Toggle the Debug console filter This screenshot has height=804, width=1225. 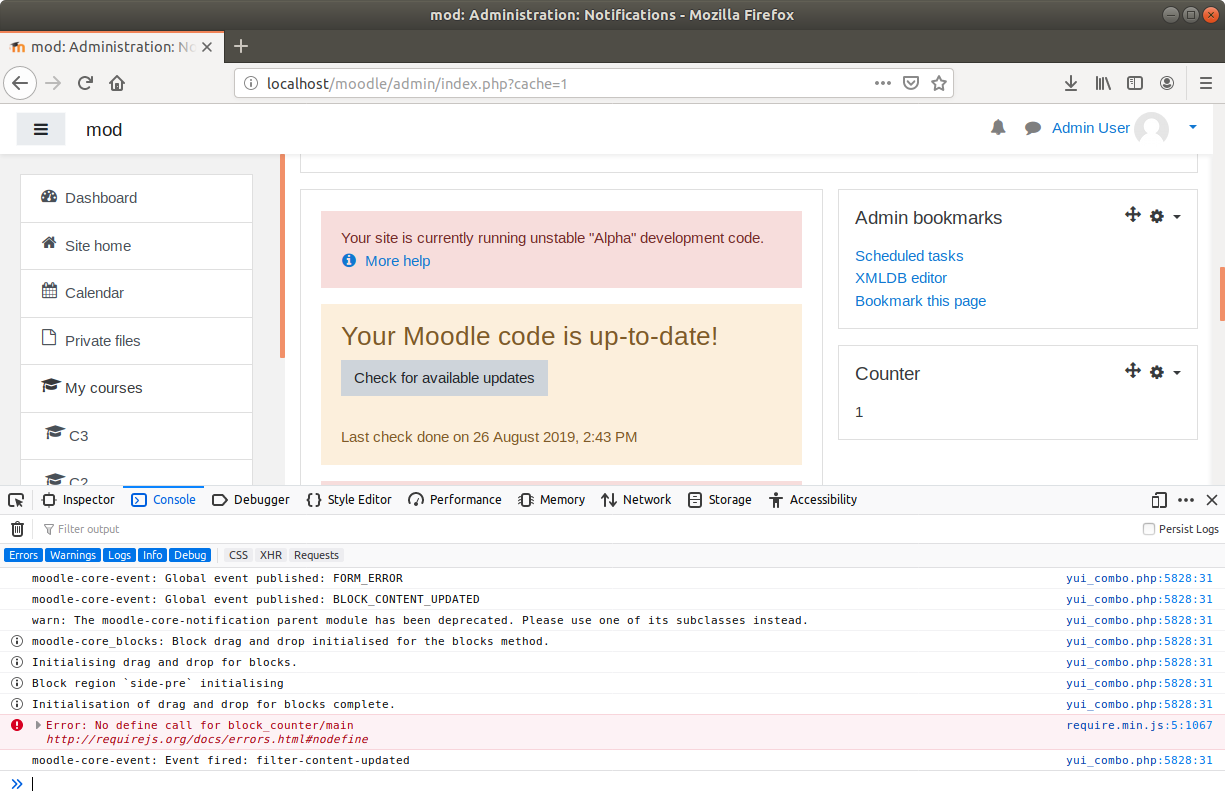(x=189, y=555)
